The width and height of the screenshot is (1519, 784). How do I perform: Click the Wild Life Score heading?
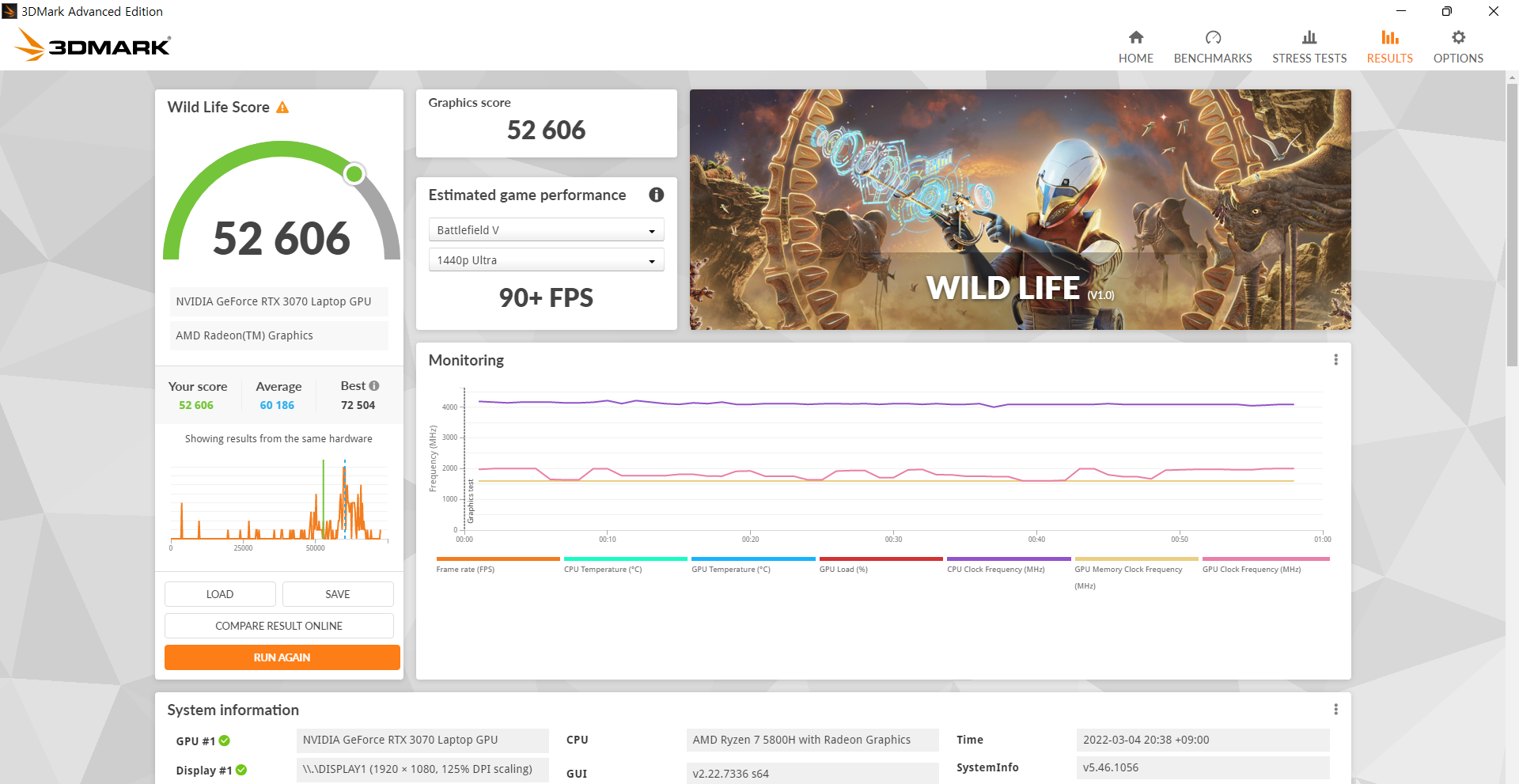(x=218, y=108)
